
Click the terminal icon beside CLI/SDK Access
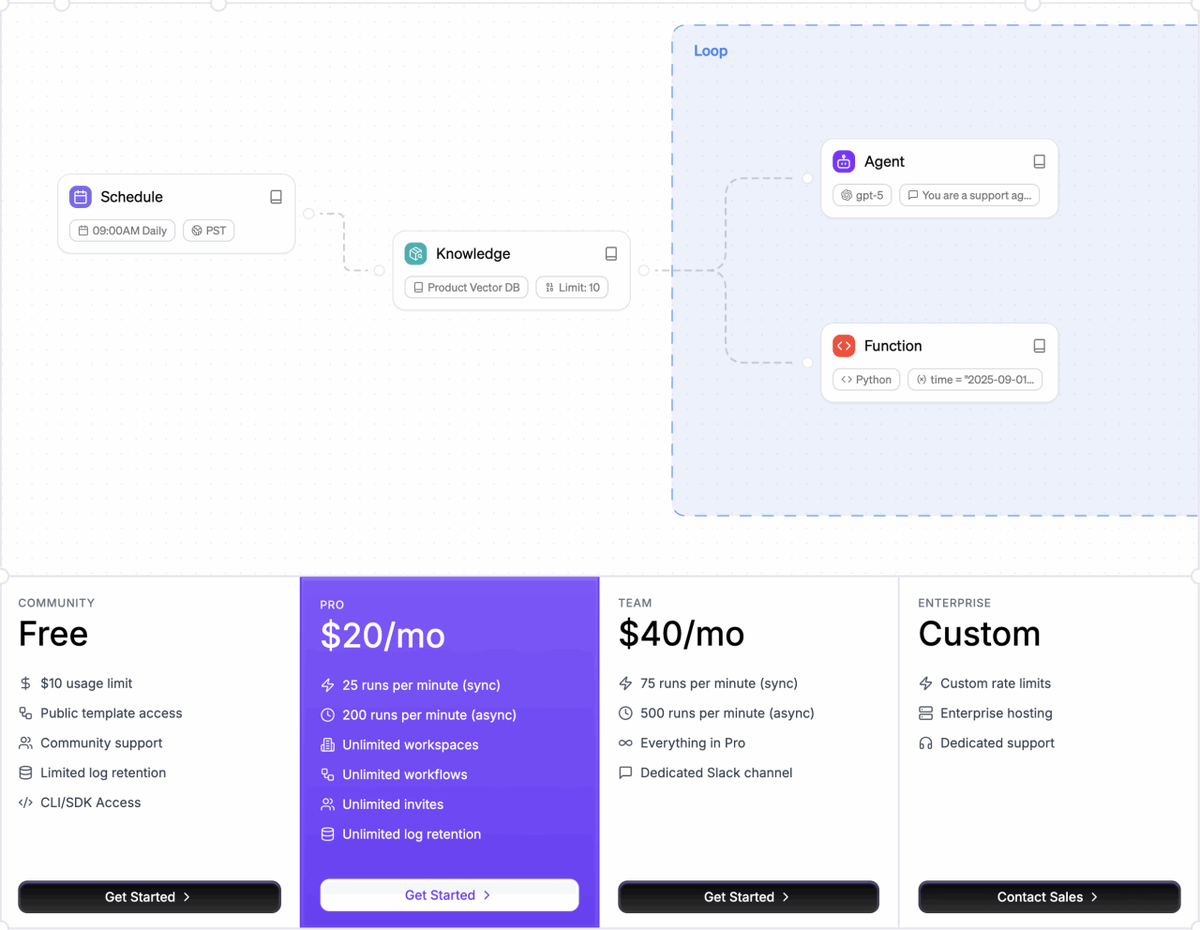pos(24,802)
